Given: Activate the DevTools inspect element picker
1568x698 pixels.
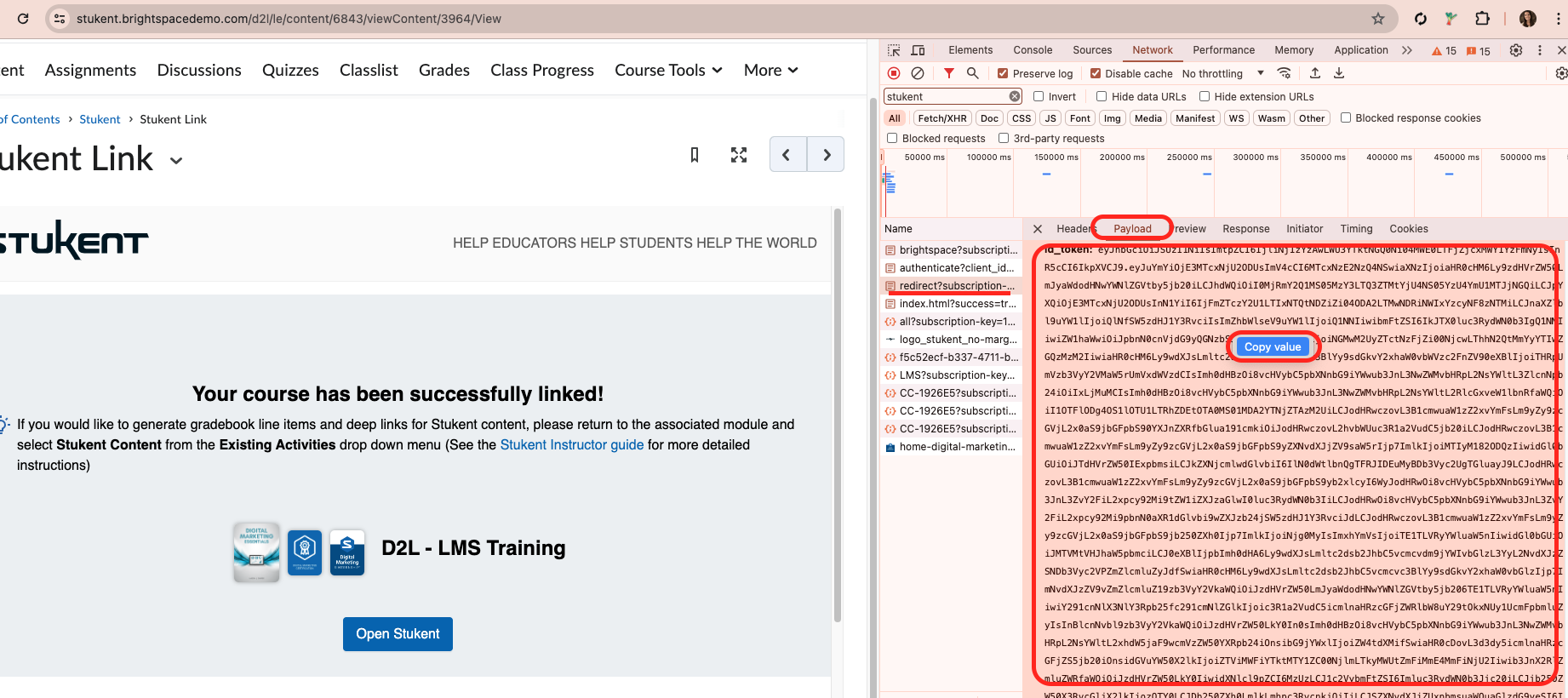Looking at the screenshot, I should (x=894, y=50).
